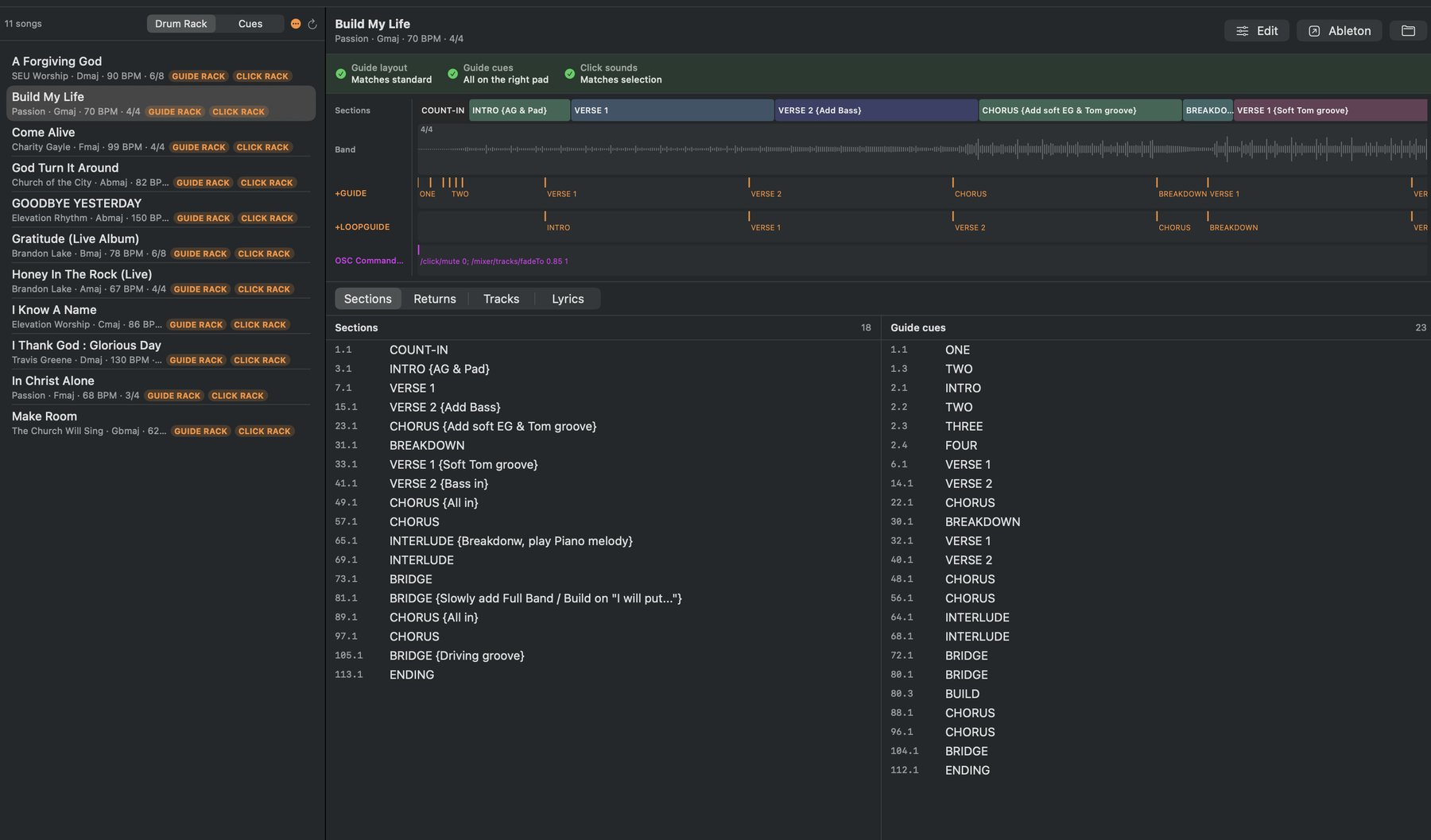Open the Edit button

(1257, 31)
